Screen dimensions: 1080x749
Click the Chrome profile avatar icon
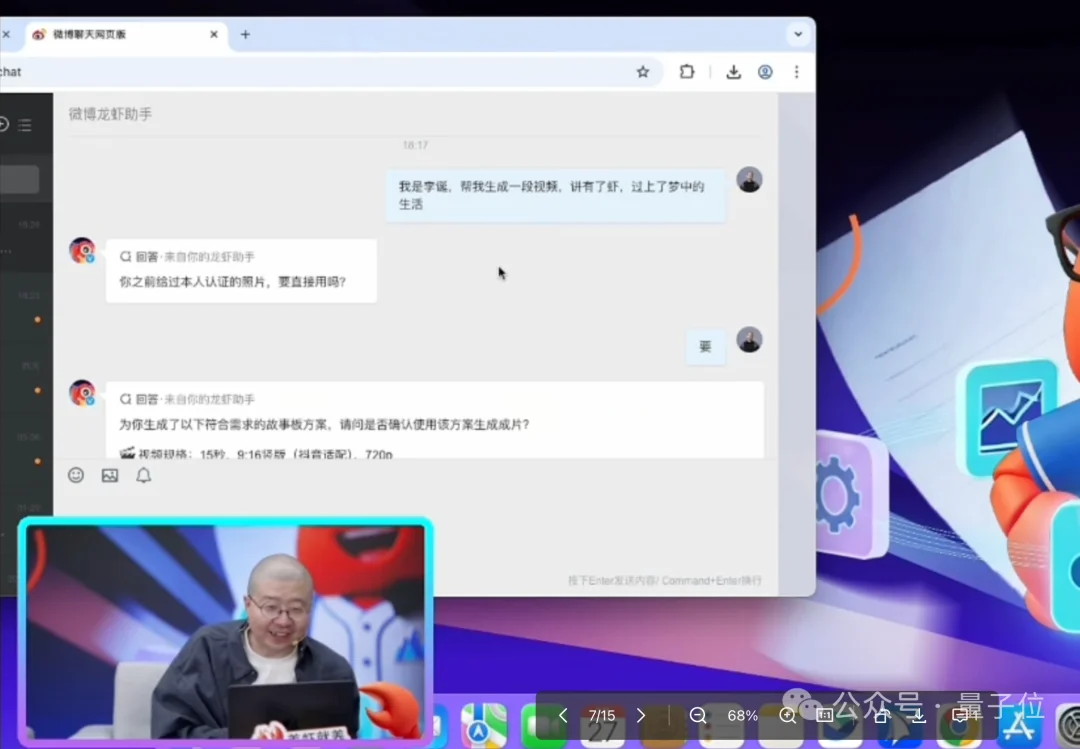click(765, 72)
